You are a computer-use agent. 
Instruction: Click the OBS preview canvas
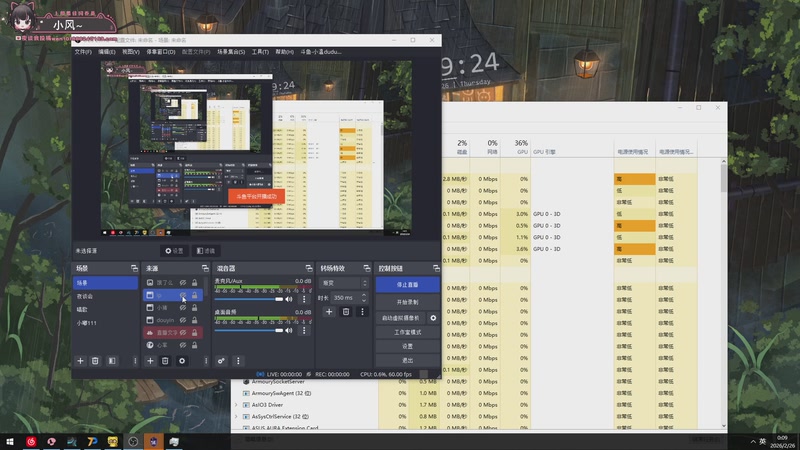256,148
